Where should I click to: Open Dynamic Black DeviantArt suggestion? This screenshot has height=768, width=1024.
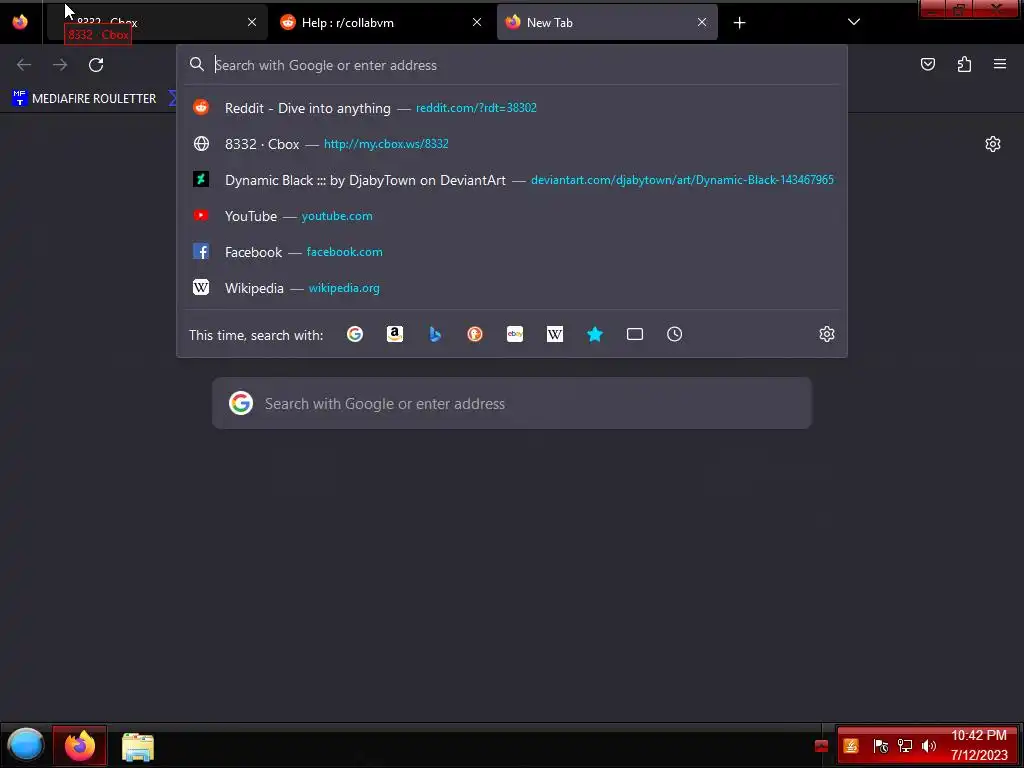pos(512,180)
